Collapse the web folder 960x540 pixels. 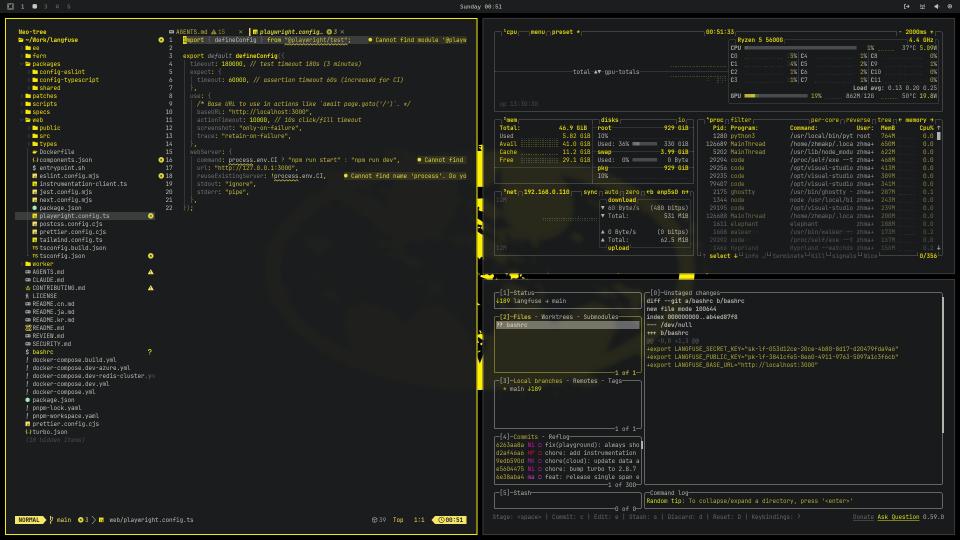coord(34,120)
